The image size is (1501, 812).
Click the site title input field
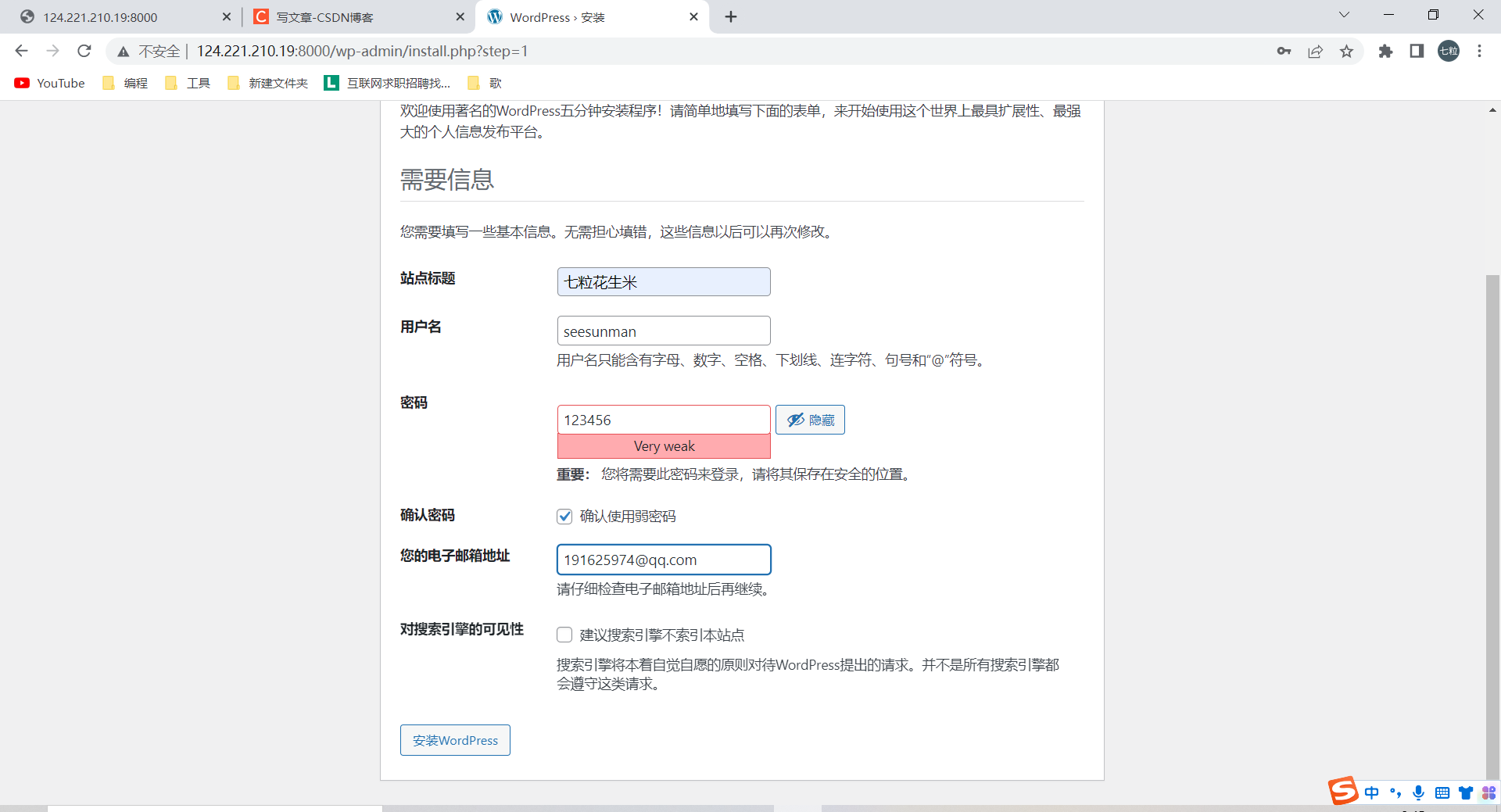664,281
